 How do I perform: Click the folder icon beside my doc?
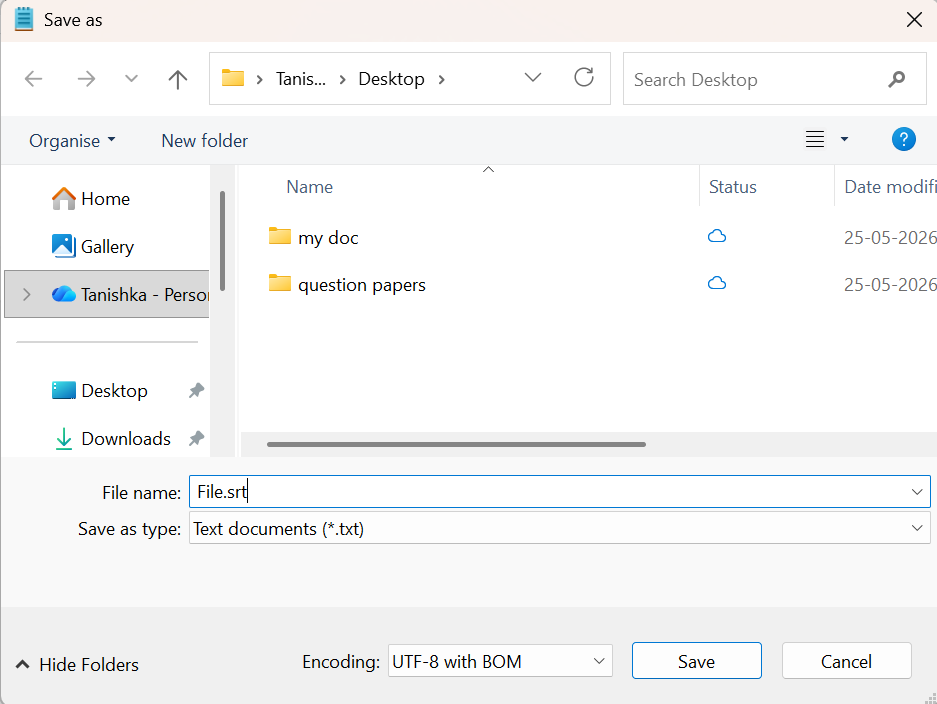[280, 235]
